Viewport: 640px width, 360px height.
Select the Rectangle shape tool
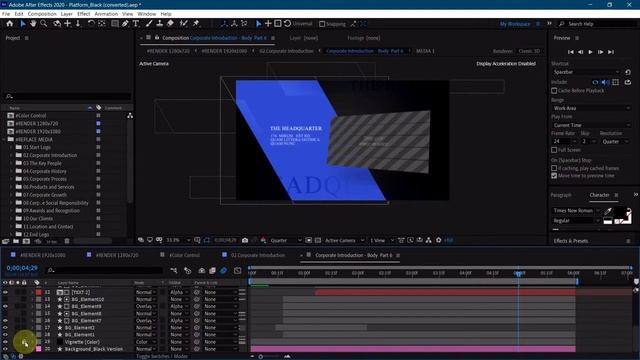115,24
